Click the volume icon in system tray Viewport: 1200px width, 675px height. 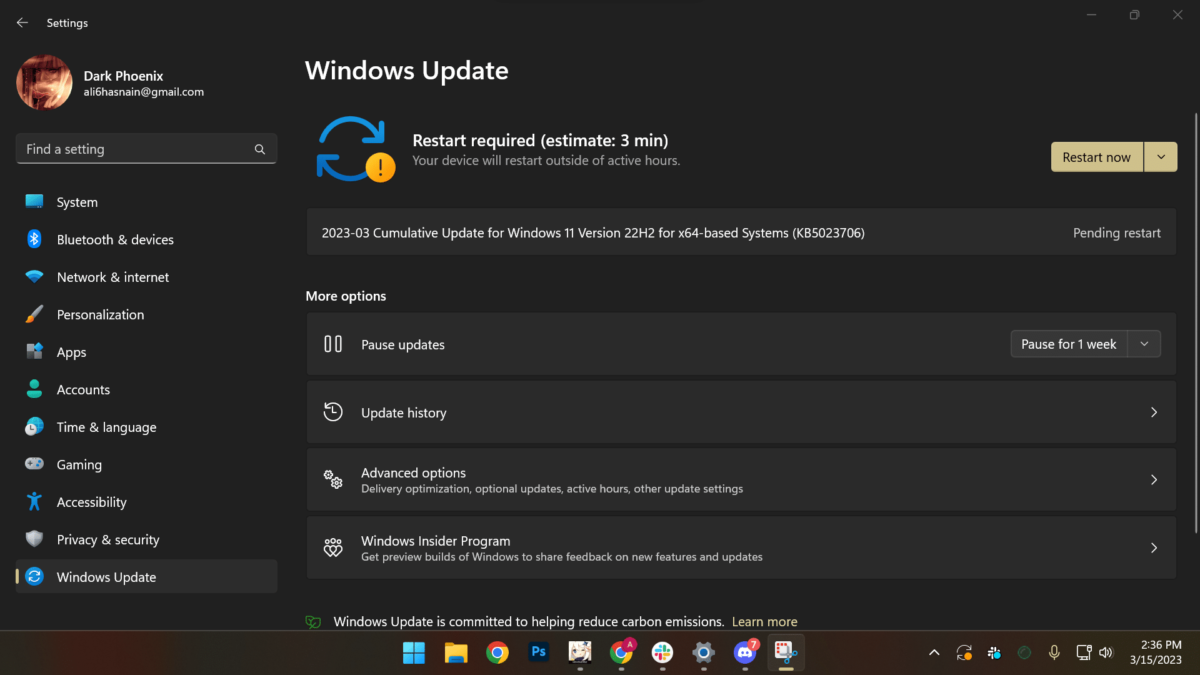1106,653
